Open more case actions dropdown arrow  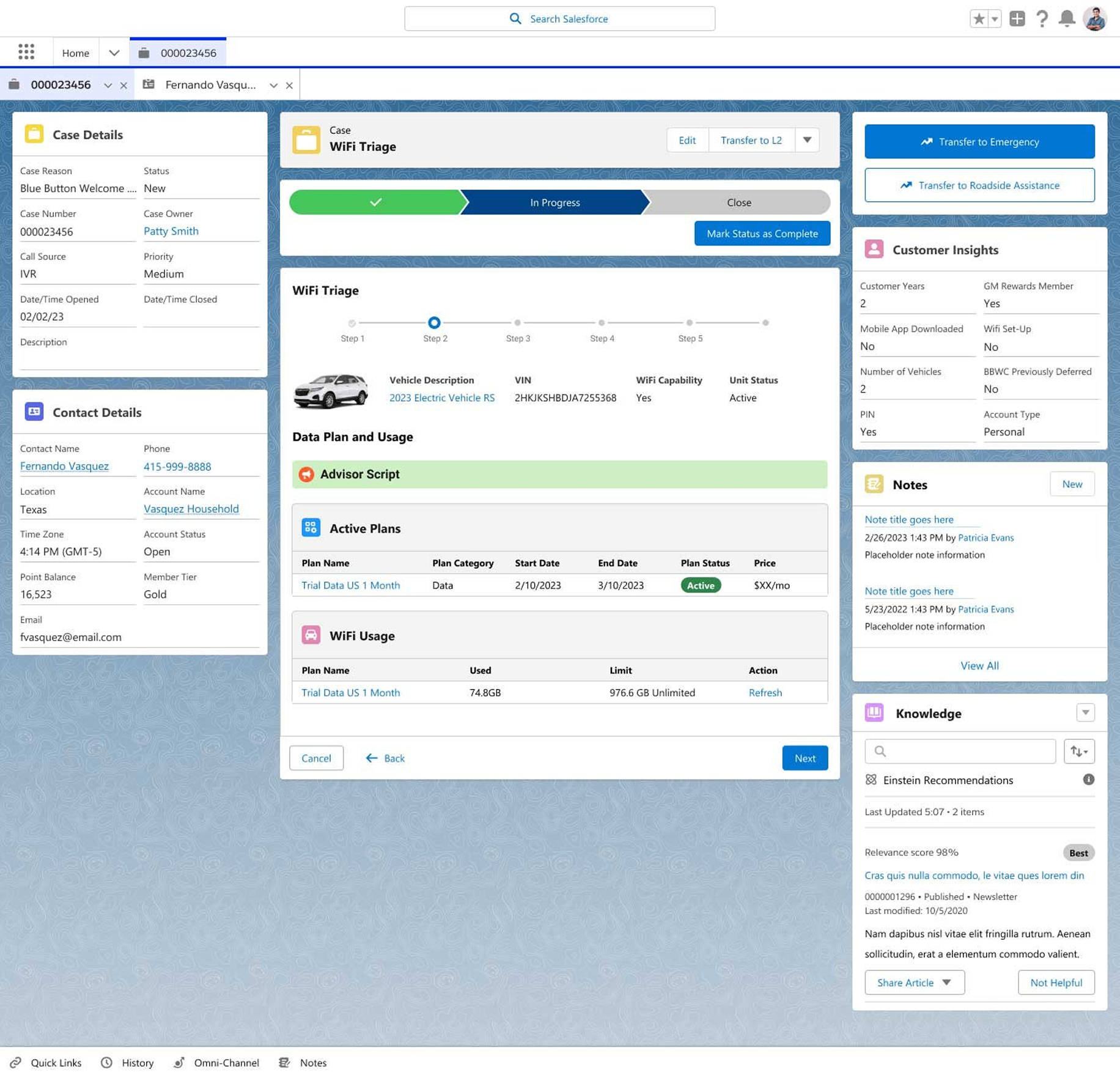[x=807, y=140]
